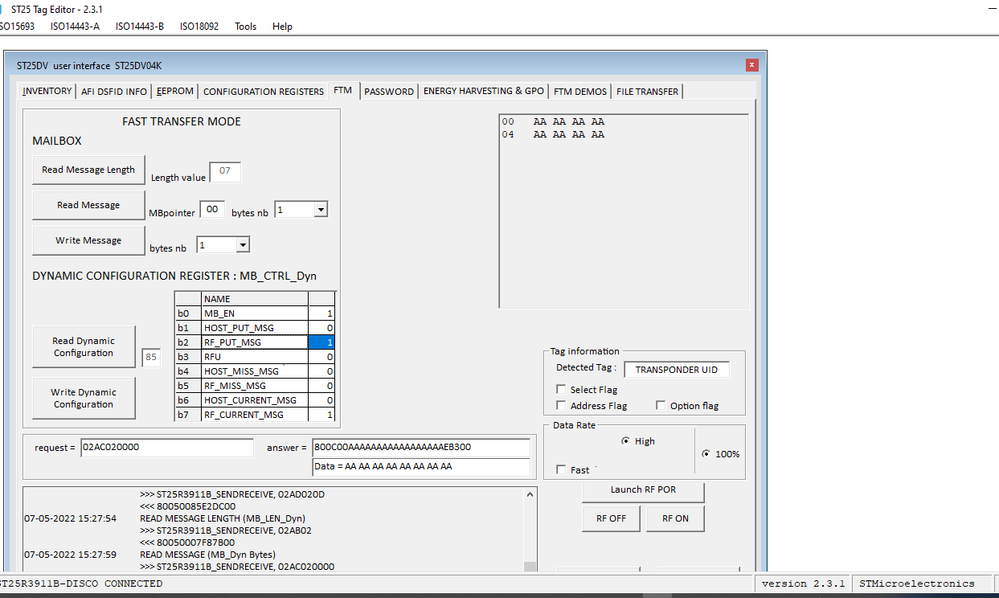Open the ISO15693 menu
This screenshot has width=999, height=598.
pyautogui.click(x=17, y=26)
